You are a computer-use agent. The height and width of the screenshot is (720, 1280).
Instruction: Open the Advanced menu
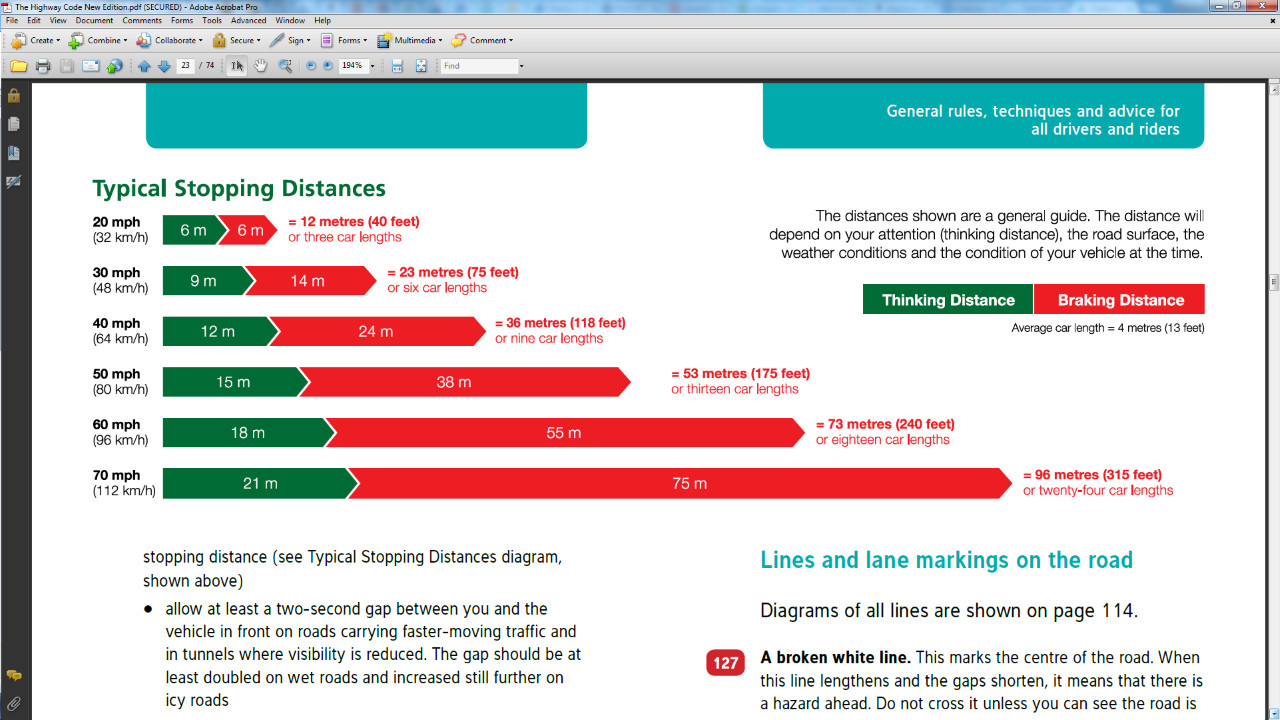(x=248, y=20)
